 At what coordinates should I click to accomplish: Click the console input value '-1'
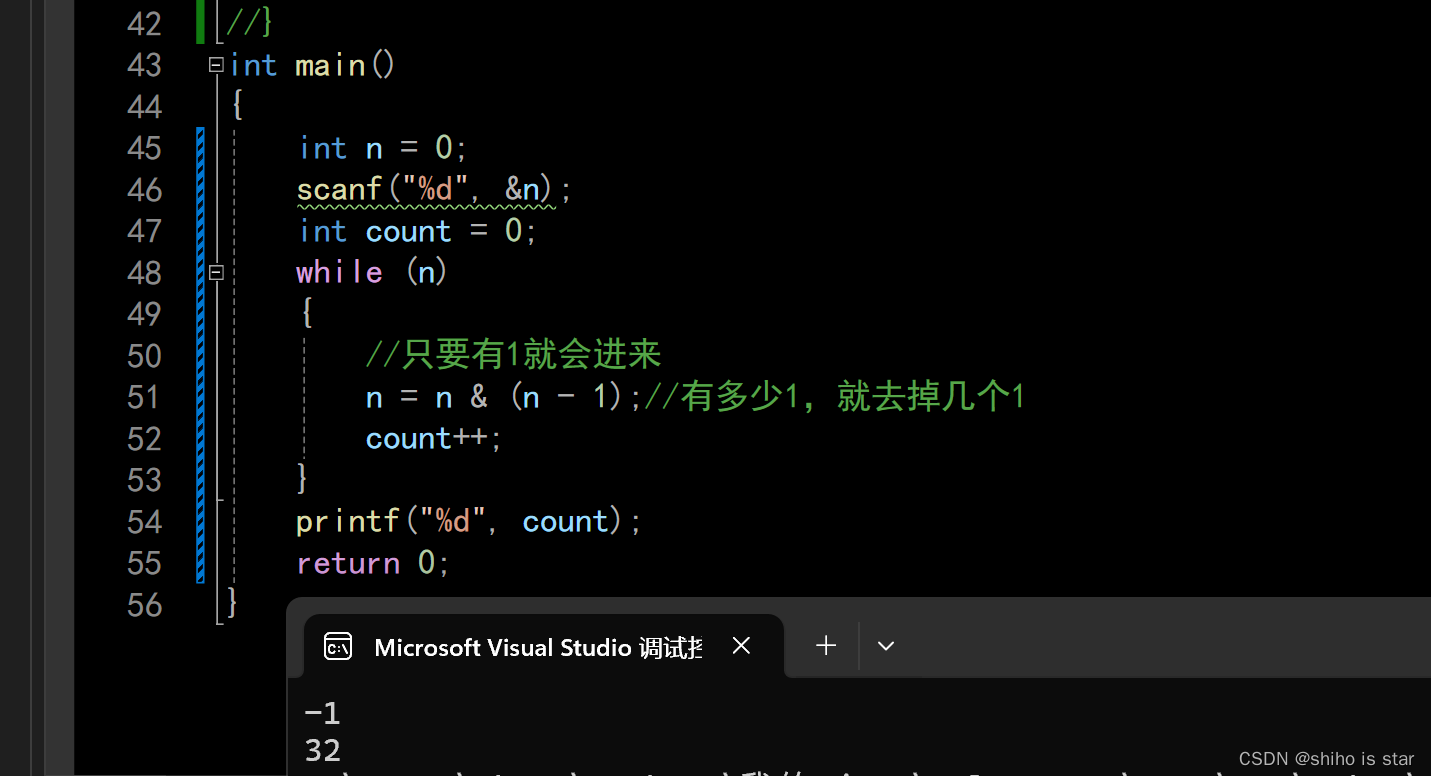[x=322, y=714]
